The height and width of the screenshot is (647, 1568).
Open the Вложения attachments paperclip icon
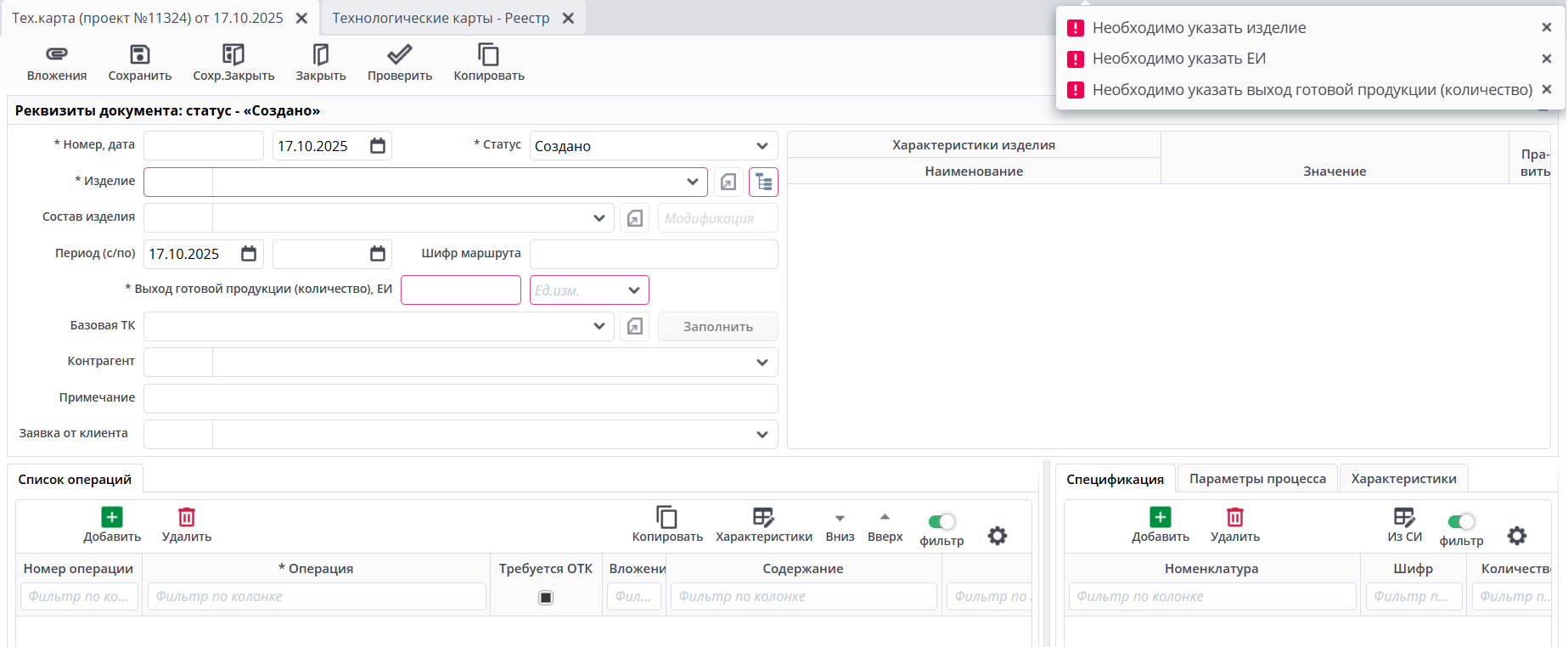tap(57, 54)
